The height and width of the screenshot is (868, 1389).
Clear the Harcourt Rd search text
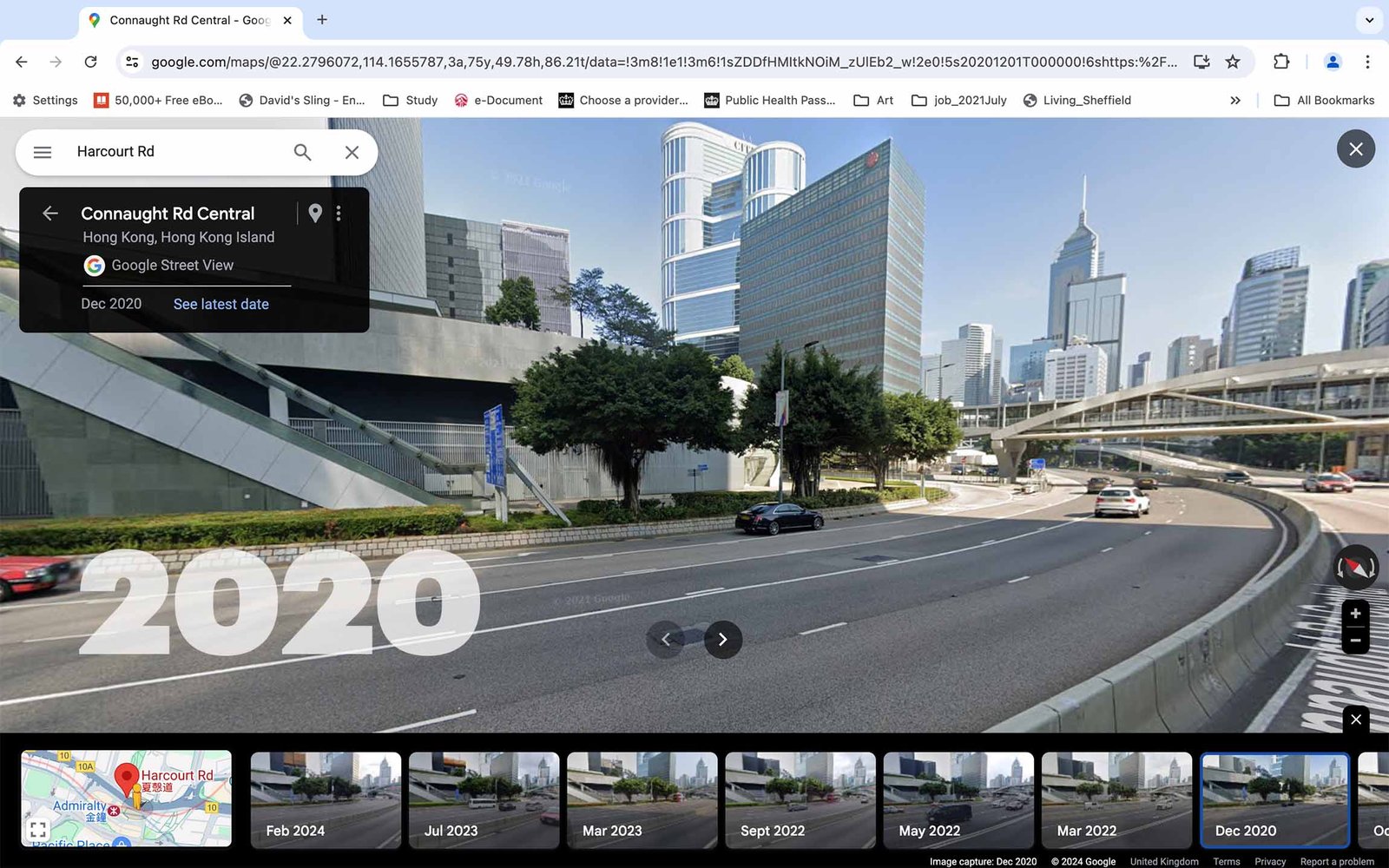click(352, 152)
